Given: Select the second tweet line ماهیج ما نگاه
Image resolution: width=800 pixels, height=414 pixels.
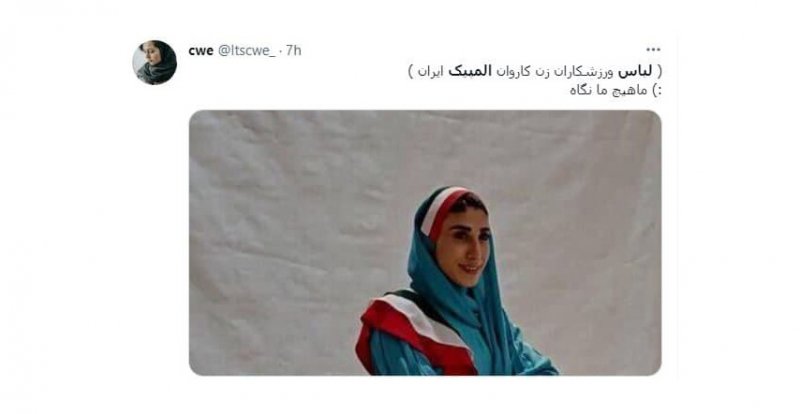Looking at the screenshot, I should pos(615,91).
